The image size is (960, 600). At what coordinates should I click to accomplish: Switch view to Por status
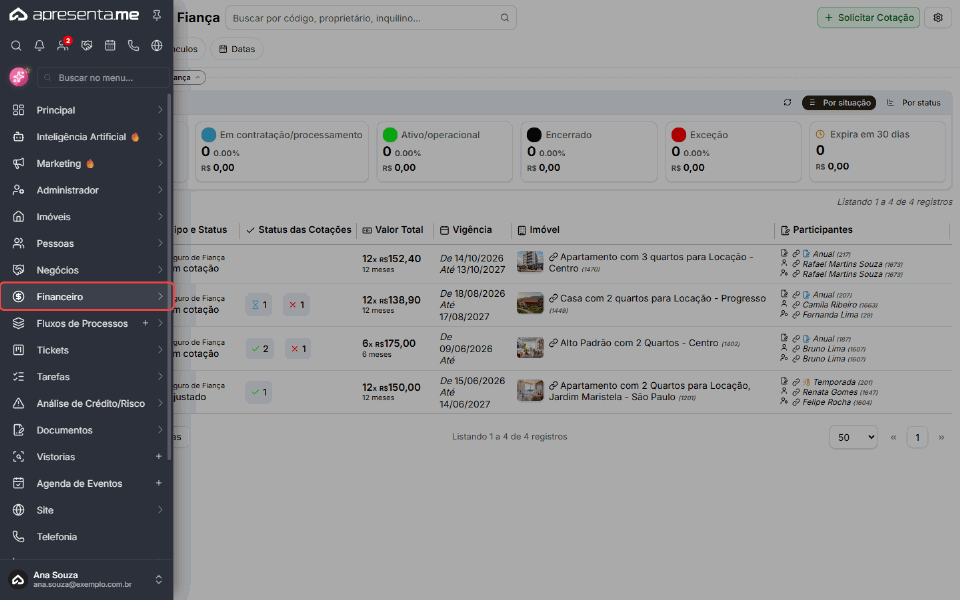pyautogui.click(x=913, y=103)
